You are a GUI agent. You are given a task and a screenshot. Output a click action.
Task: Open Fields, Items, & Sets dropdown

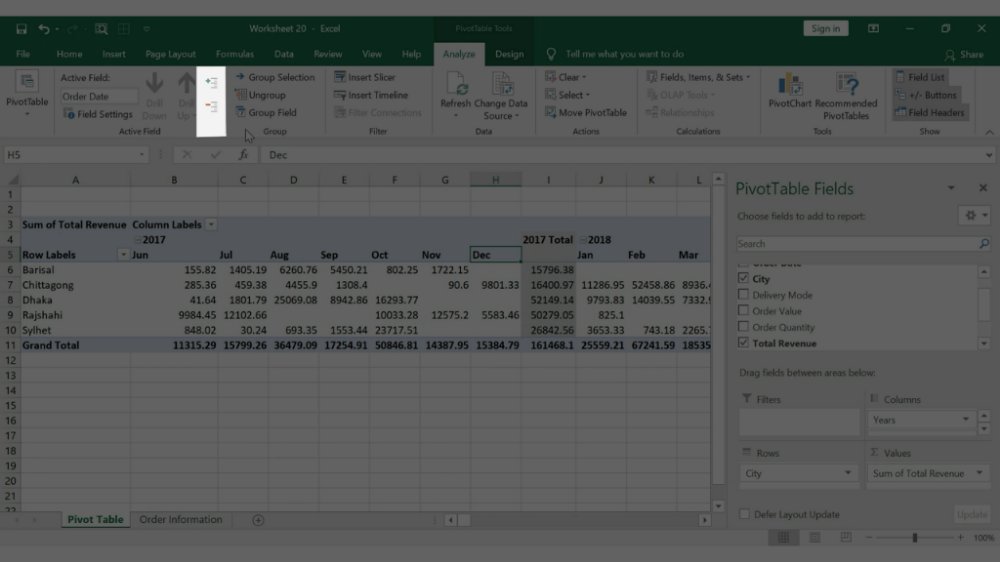(x=698, y=77)
